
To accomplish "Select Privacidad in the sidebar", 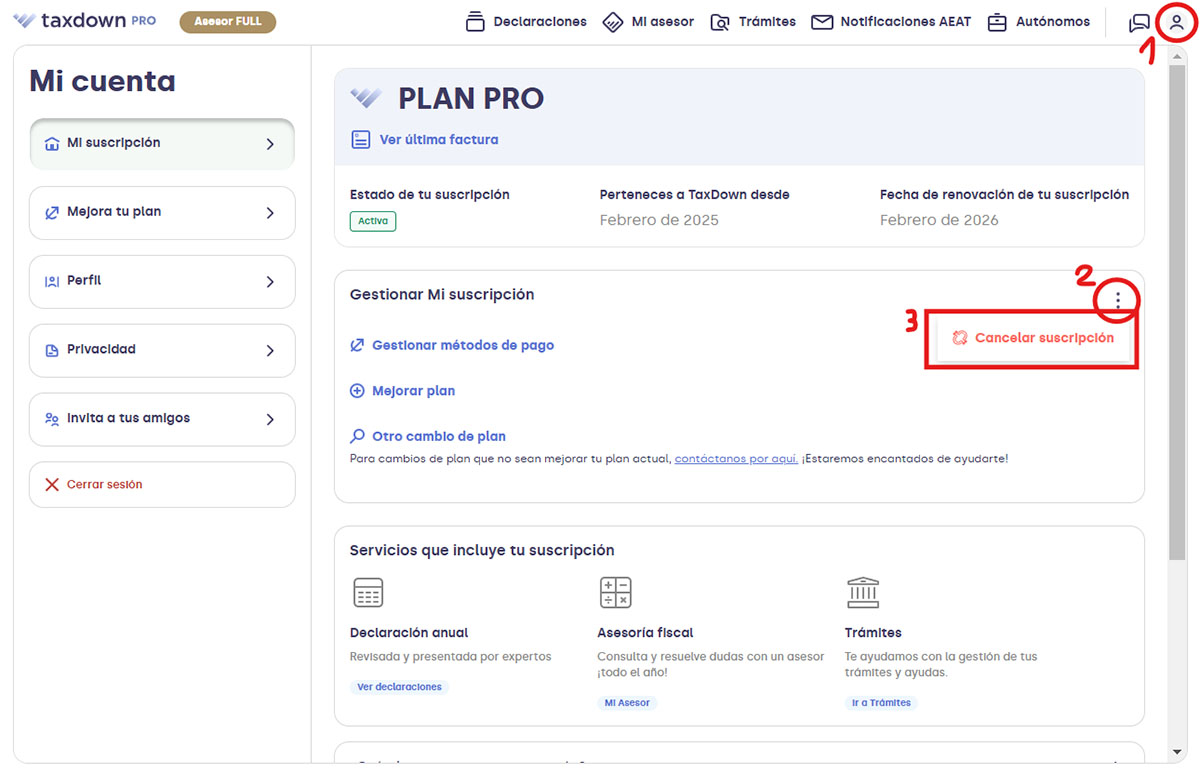I will click(162, 351).
